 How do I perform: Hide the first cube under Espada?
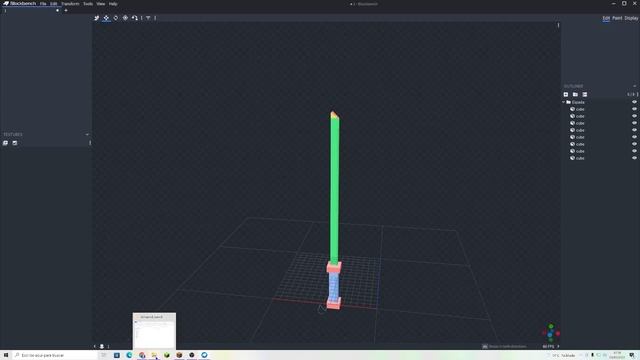pyautogui.click(x=634, y=109)
